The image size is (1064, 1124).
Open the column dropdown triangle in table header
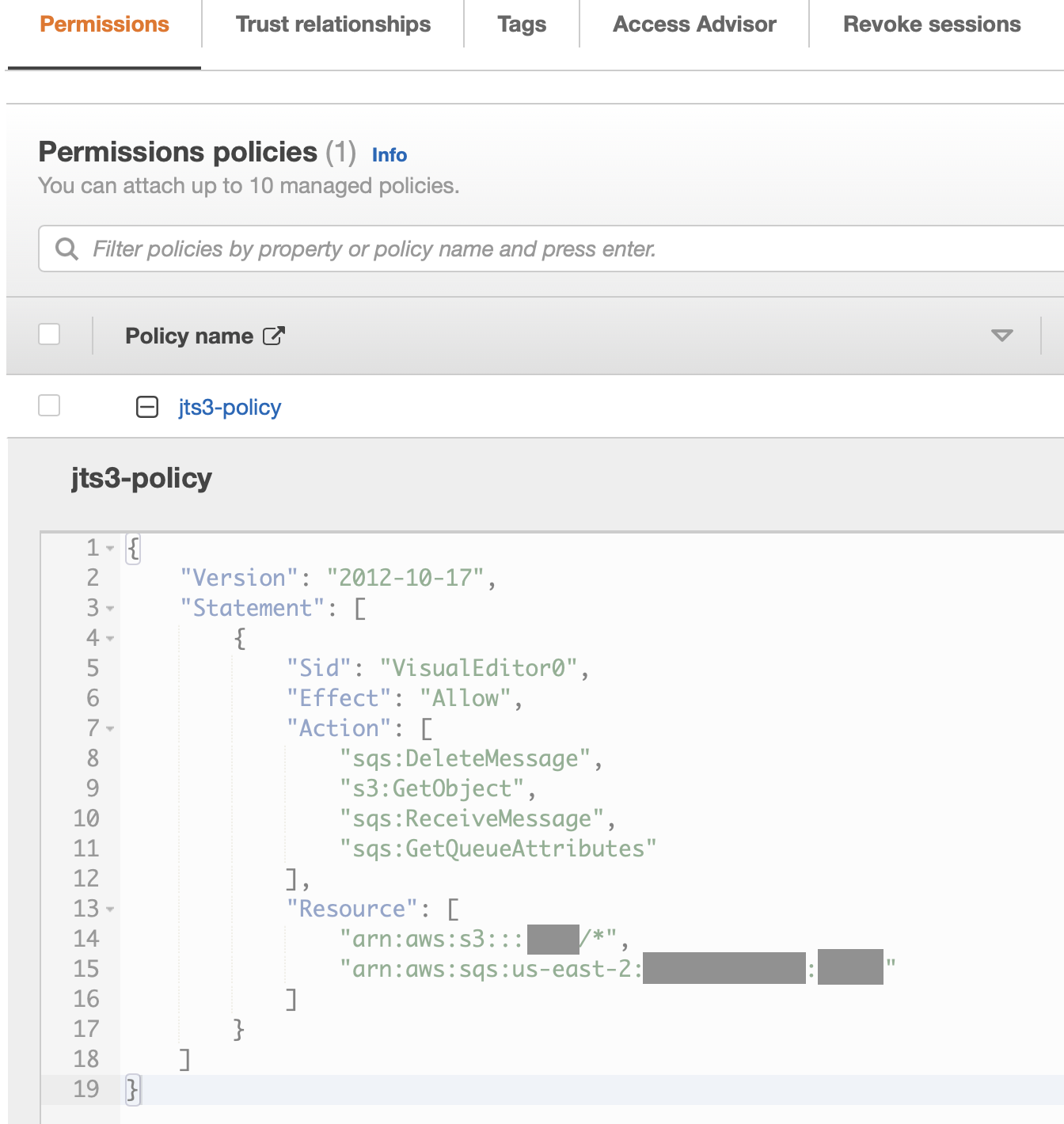click(x=1001, y=336)
